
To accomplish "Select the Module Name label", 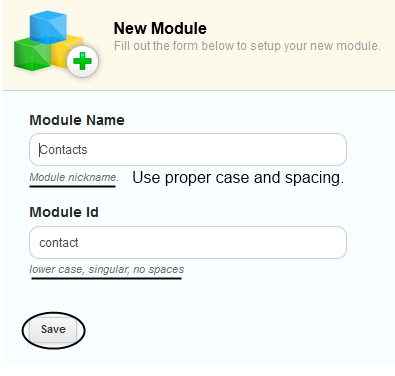I will coord(77,120).
